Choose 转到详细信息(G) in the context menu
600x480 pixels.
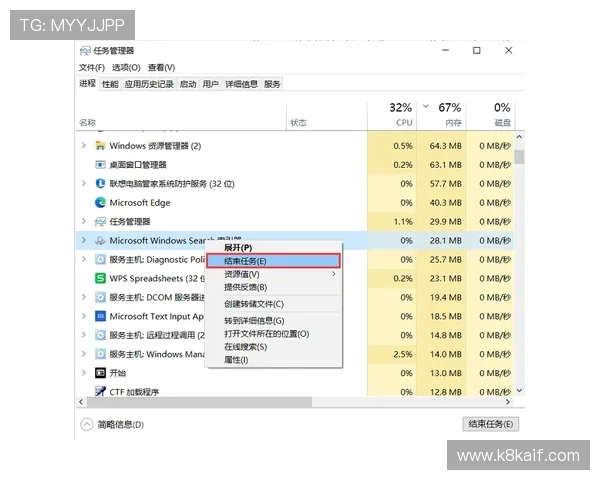(x=274, y=321)
